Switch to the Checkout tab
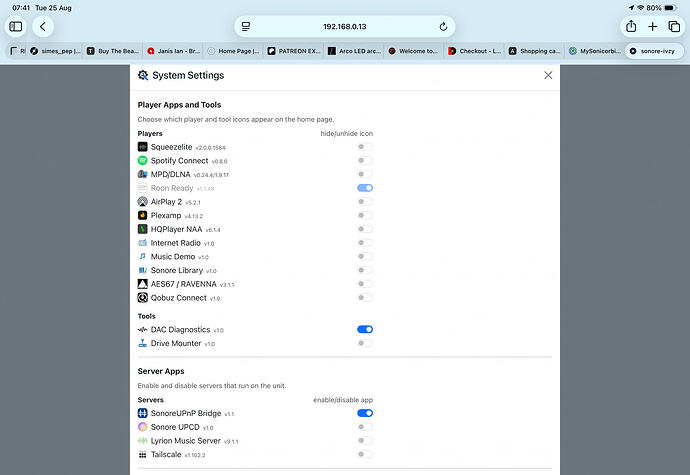 [x=474, y=51]
